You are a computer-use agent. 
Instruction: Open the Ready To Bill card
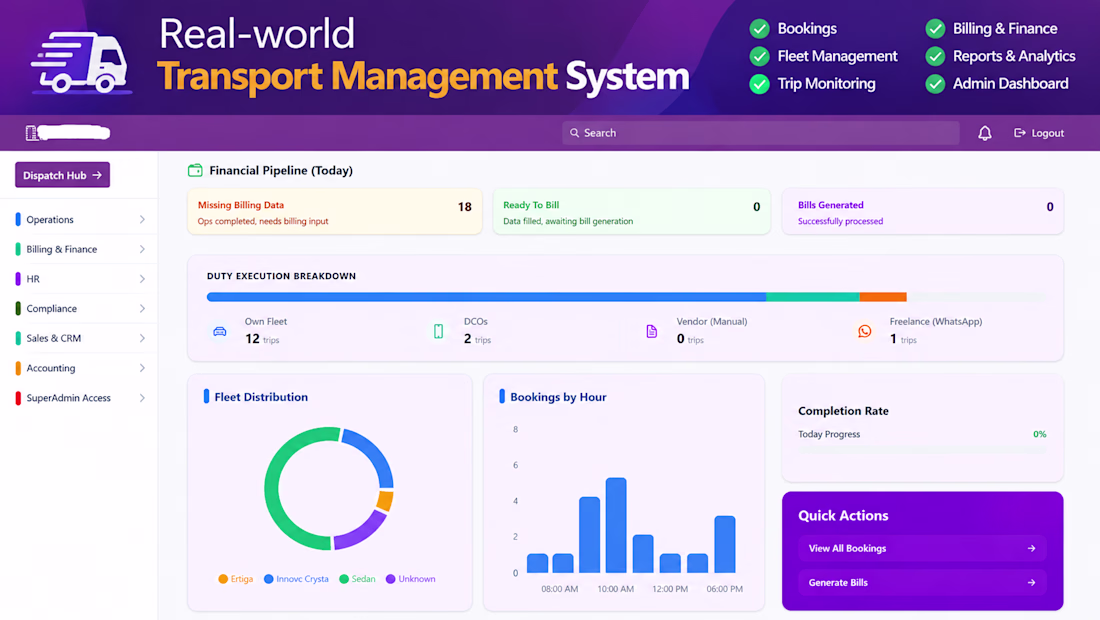631,212
